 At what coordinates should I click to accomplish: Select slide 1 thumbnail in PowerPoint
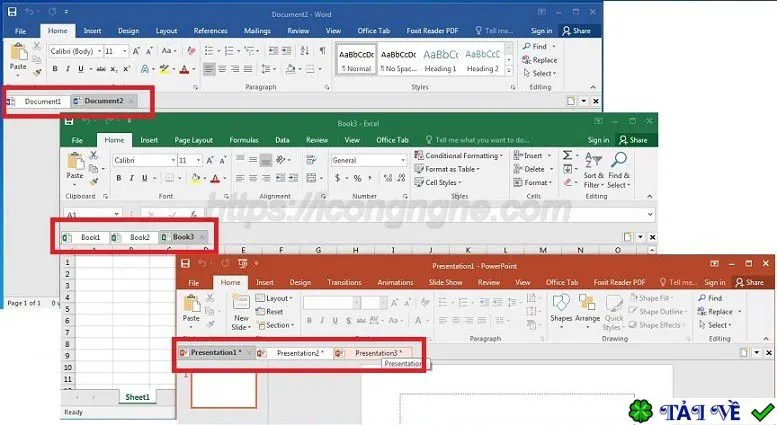223,390
